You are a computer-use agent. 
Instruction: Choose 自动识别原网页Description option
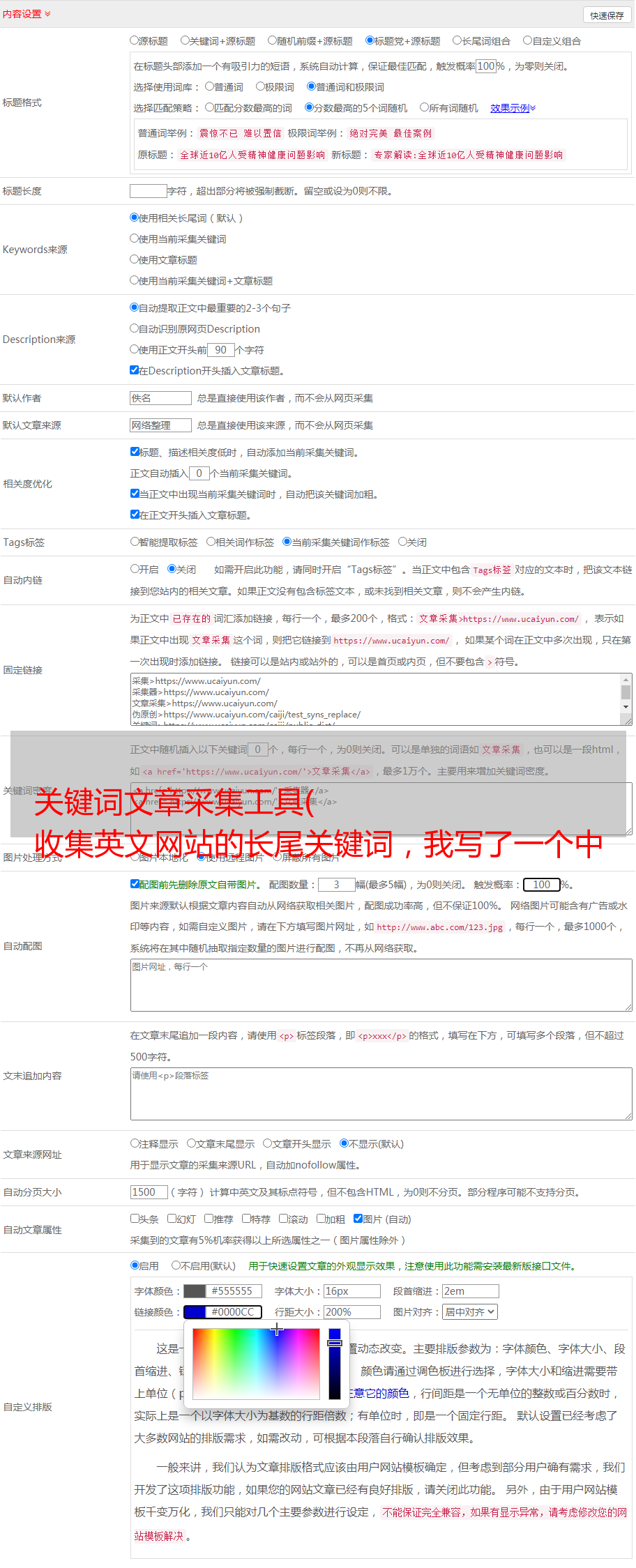click(134, 328)
